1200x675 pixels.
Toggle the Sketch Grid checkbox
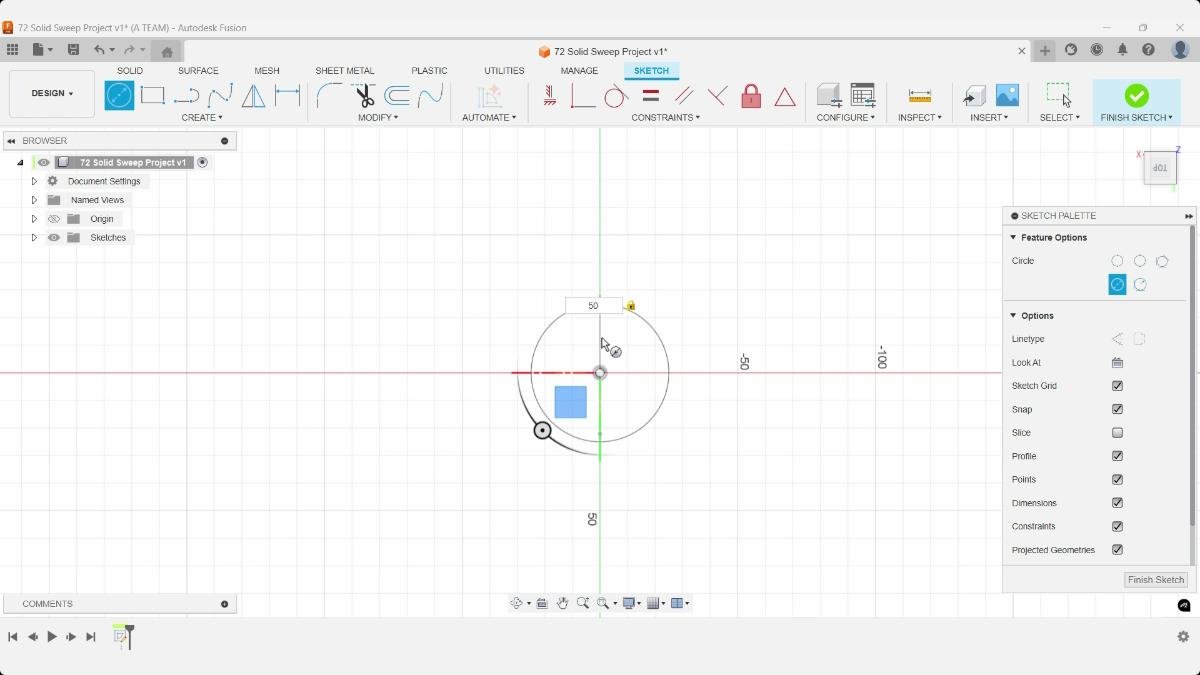click(x=1117, y=386)
